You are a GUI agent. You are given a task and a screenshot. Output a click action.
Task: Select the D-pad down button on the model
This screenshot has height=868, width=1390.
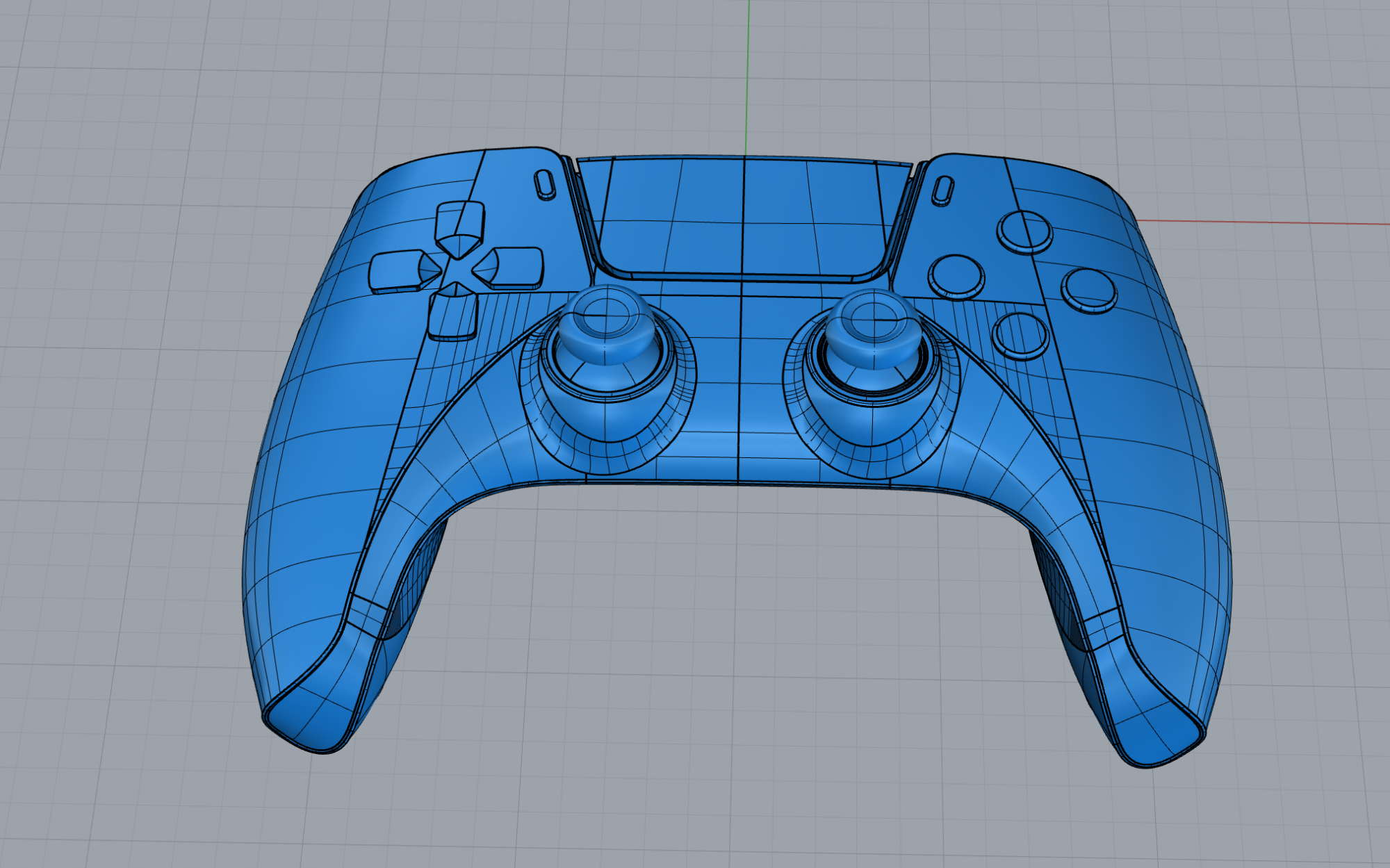454,313
